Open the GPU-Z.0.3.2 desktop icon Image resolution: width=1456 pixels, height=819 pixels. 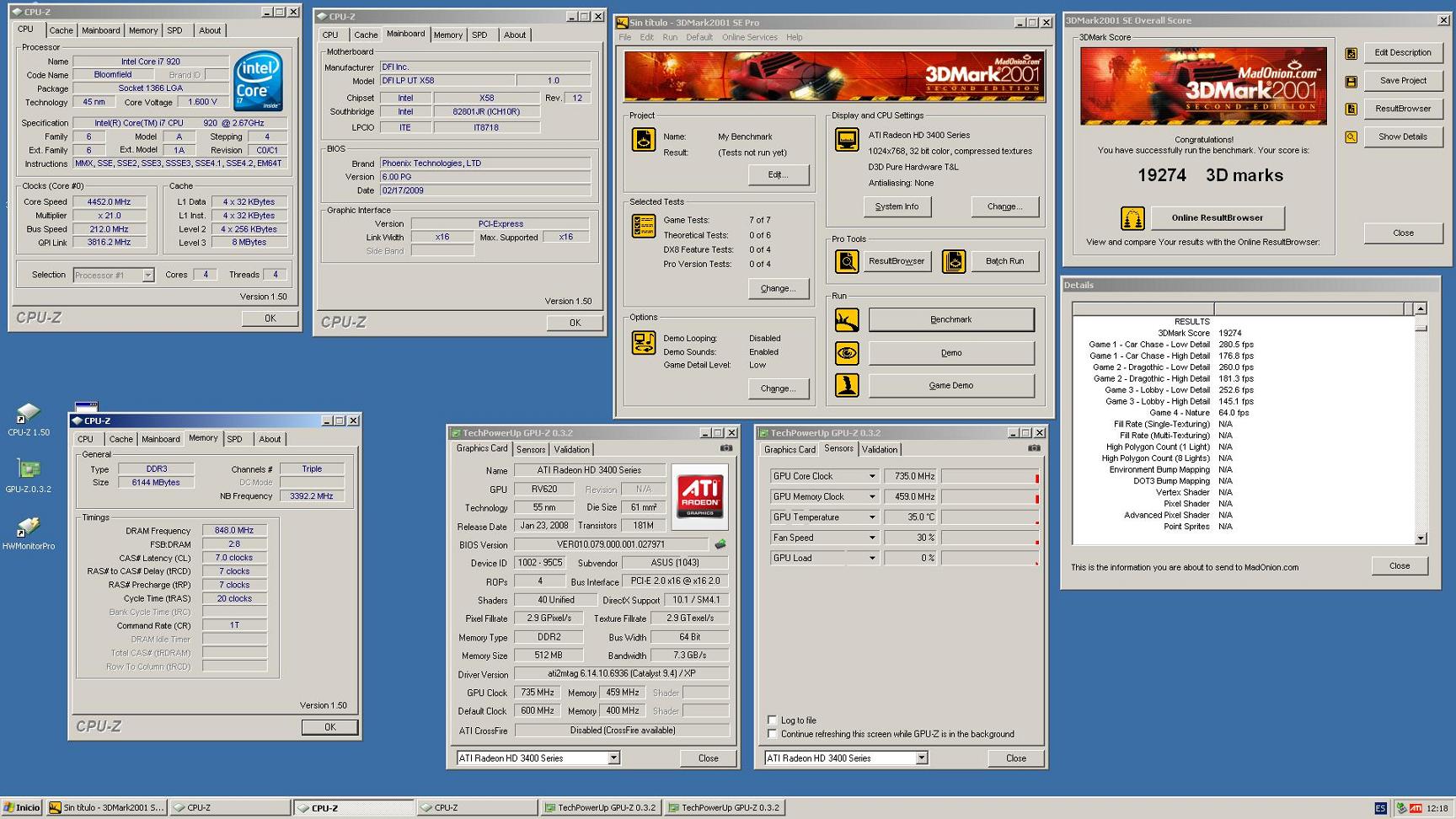[x=29, y=476]
